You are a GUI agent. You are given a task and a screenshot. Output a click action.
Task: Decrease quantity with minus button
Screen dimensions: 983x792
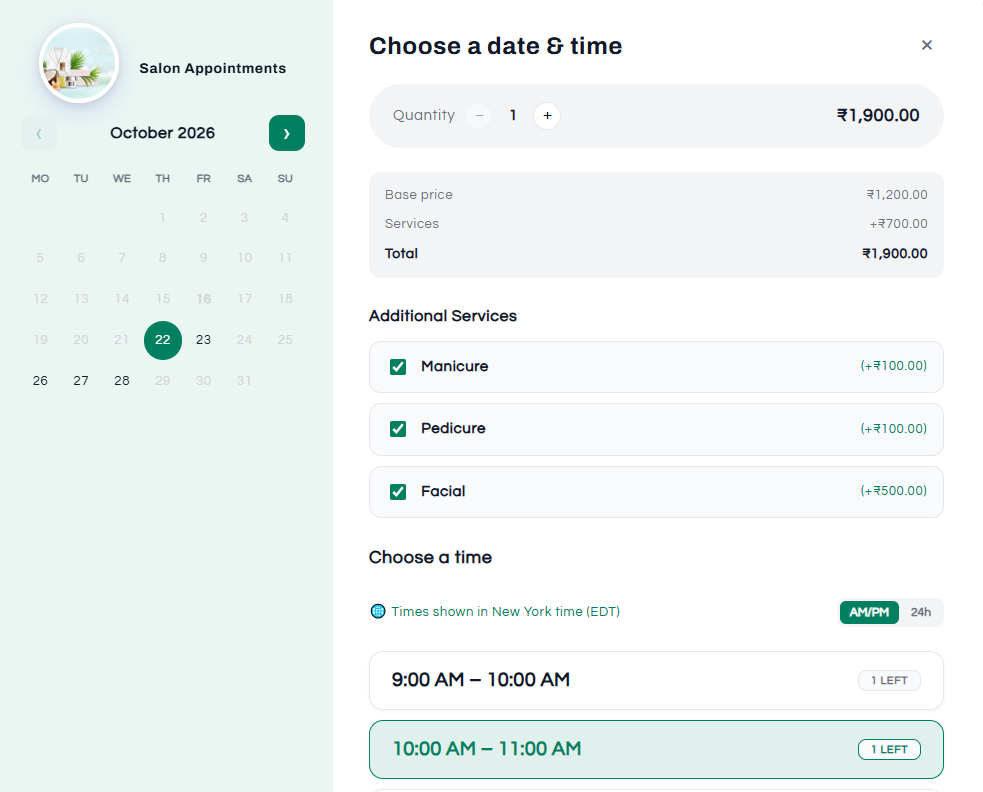(479, 116)
